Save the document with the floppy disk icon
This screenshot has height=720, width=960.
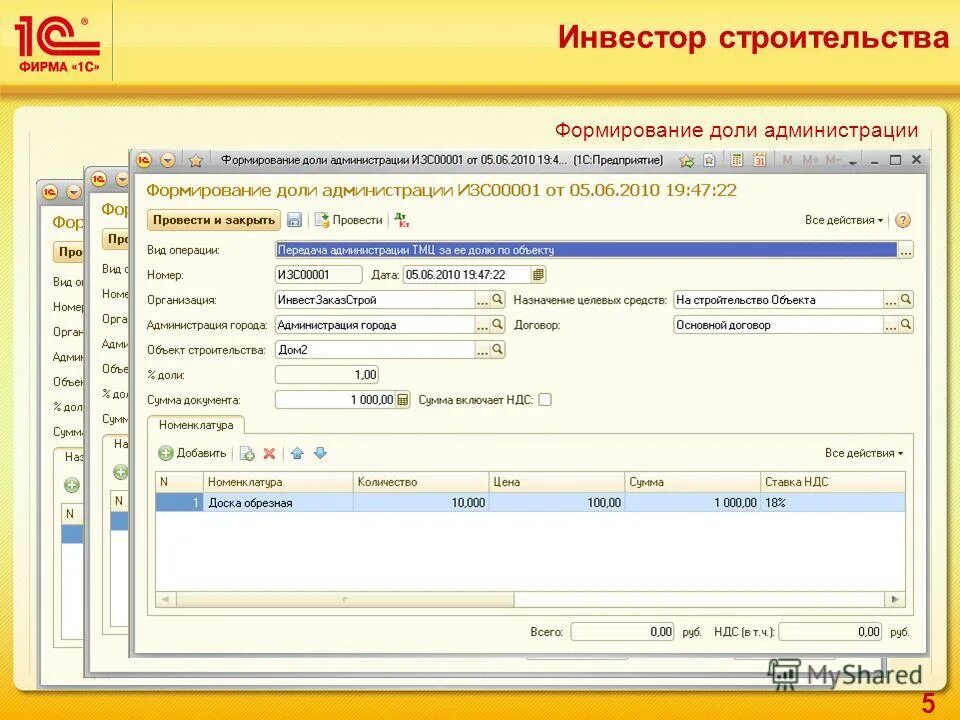(294, 220)
